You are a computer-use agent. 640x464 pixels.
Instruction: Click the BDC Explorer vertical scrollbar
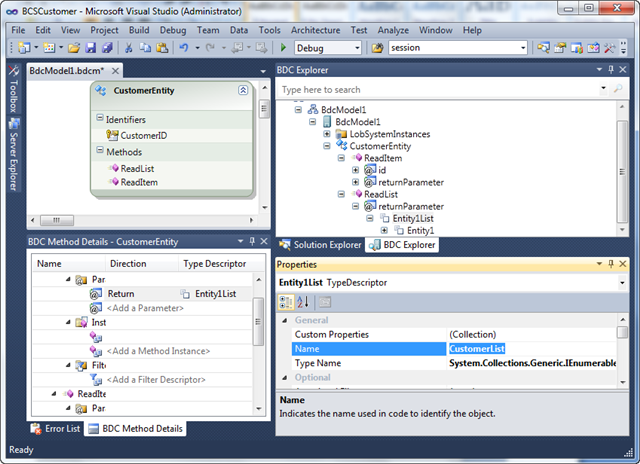622,170
